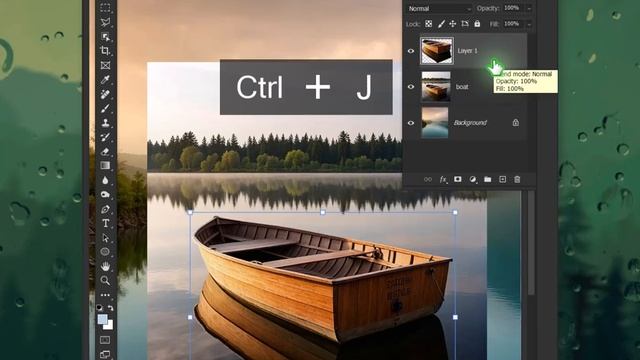The height and width of the screenshot is (360, 640).
Task: Select the Dodge tool
Action: click(x=105, y=194)
